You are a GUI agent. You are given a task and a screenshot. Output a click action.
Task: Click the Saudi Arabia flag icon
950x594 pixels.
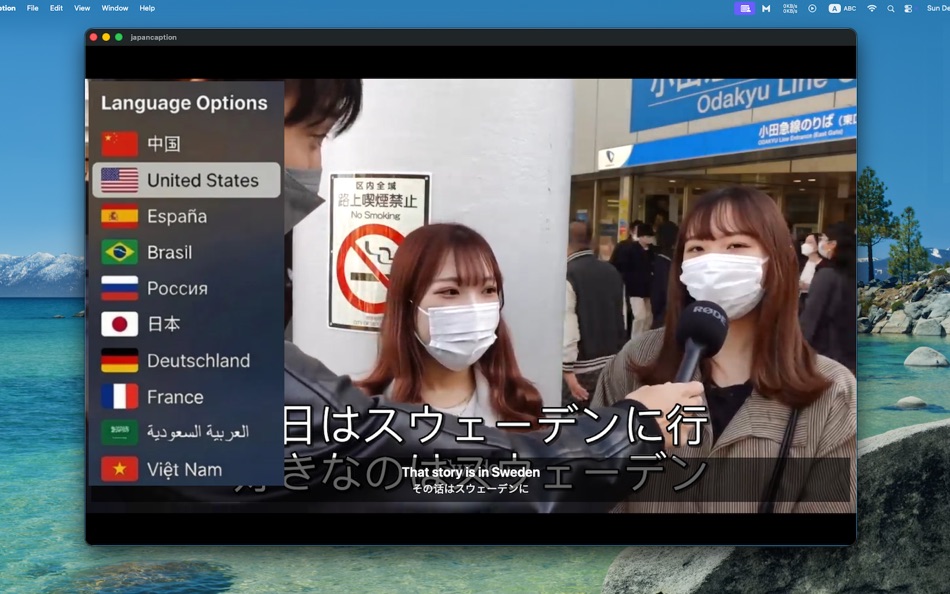point(119,432)
